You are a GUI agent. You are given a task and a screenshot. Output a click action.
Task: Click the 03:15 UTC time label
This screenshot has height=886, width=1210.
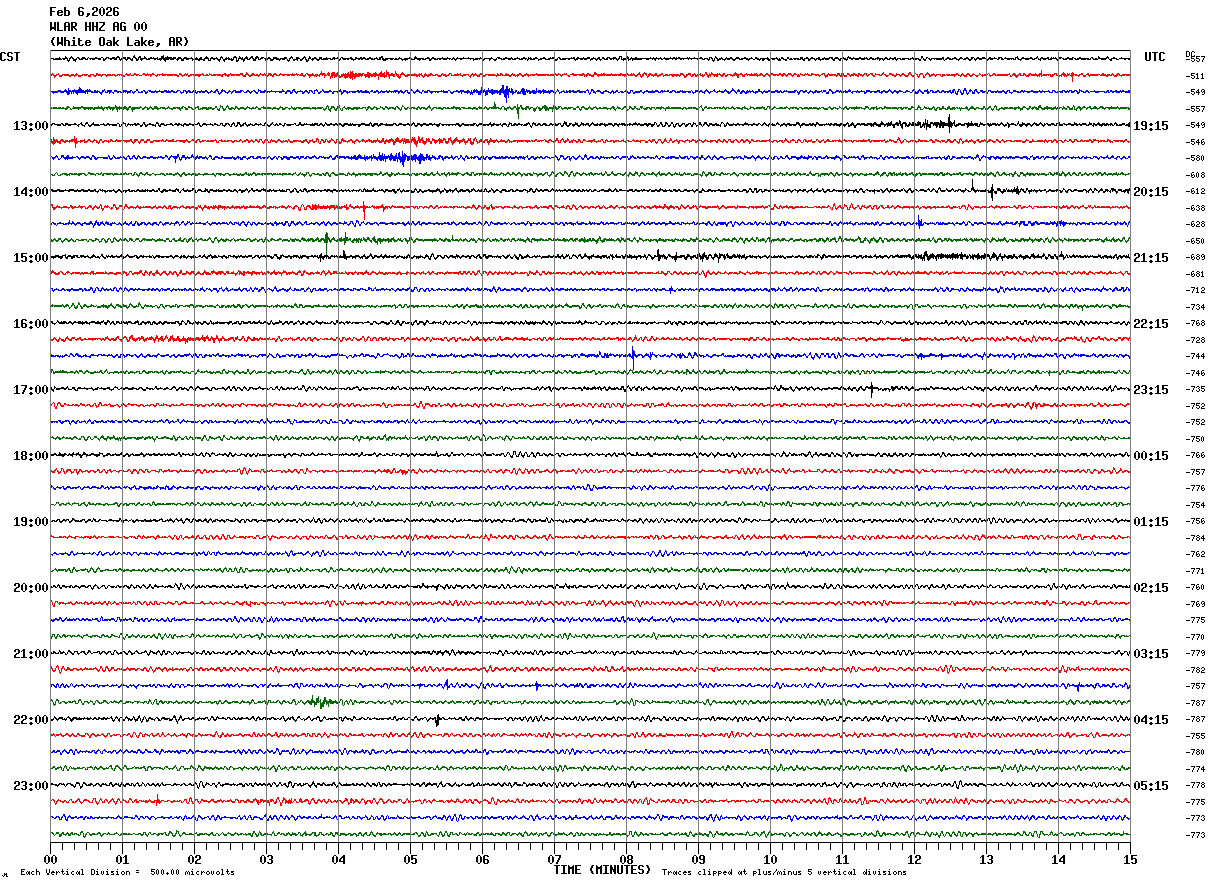point(1151,654)
